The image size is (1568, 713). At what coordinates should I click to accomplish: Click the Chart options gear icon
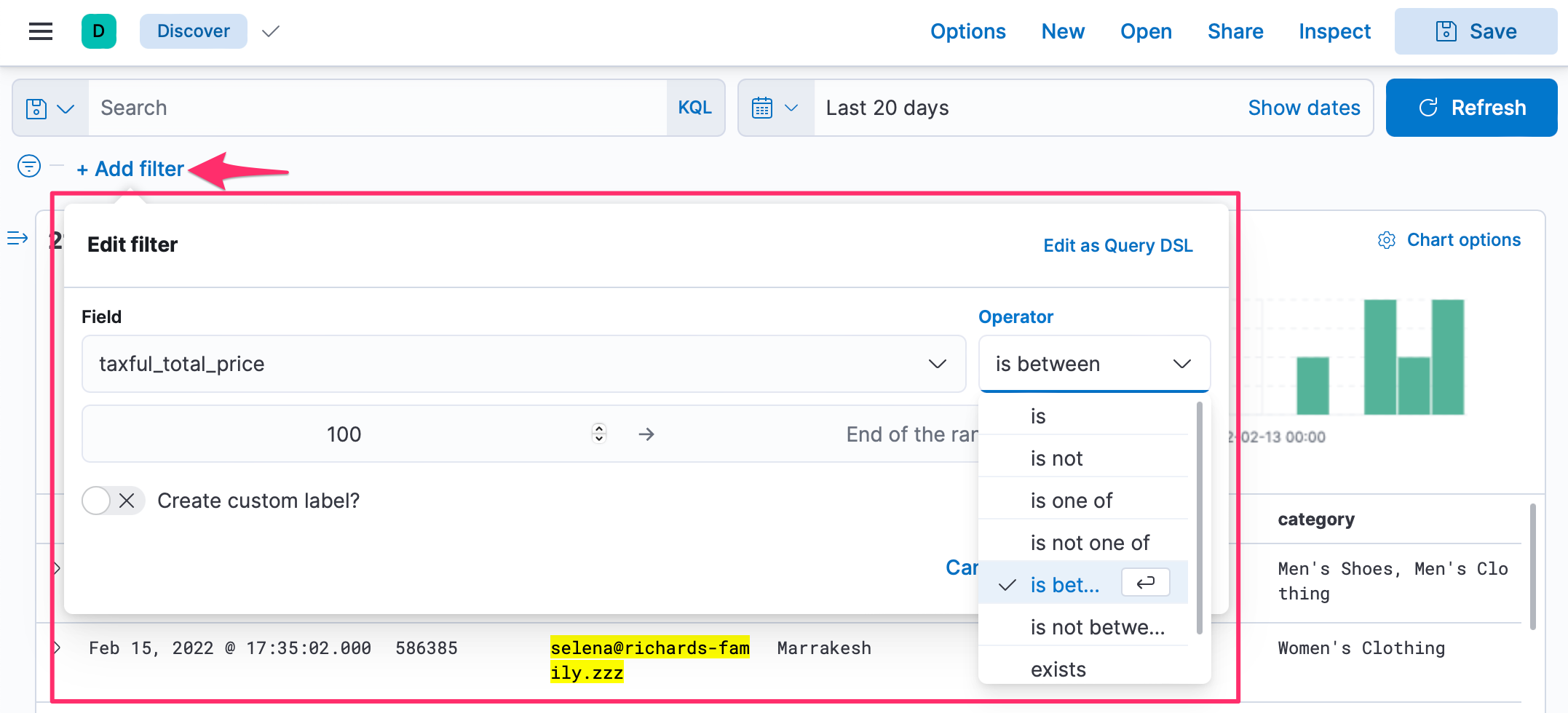click(1386, 240)
